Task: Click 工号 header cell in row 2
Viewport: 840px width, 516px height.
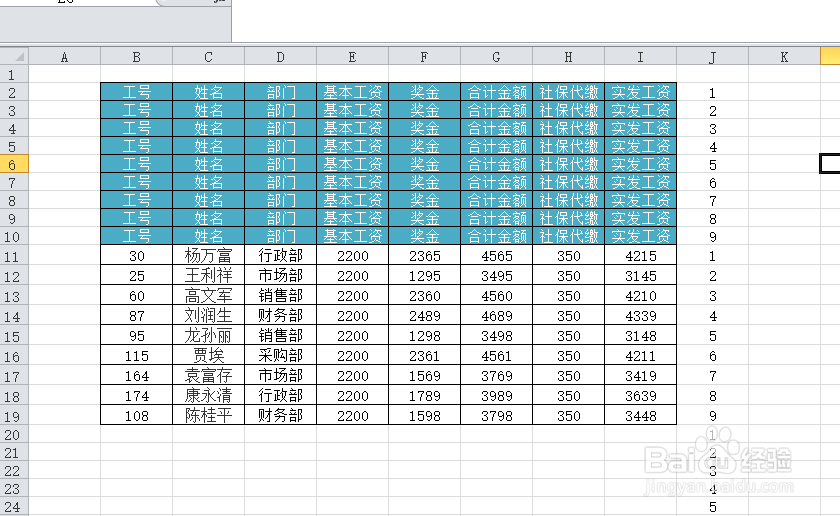Action: [137, 92]
